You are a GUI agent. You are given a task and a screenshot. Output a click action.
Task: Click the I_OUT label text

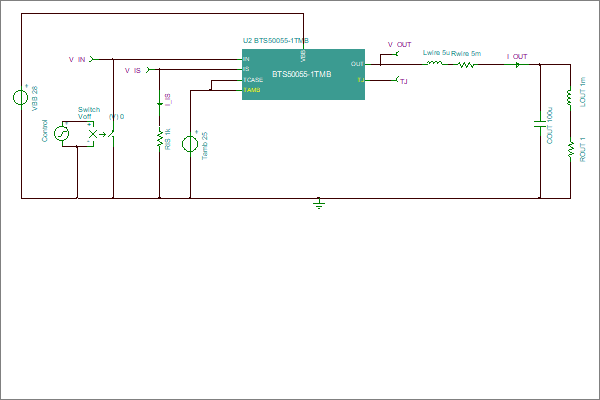[x=517, y=57]
